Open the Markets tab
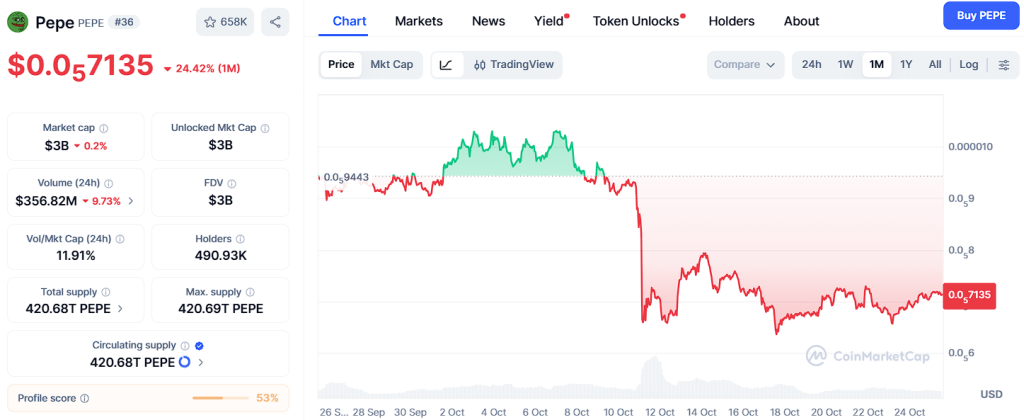 tap(419, 21)
